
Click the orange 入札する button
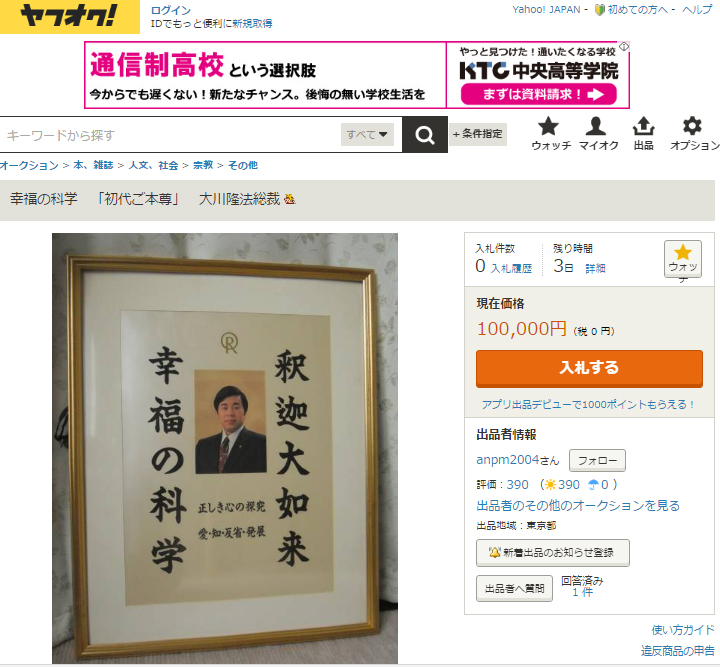(x=589, y=368)
